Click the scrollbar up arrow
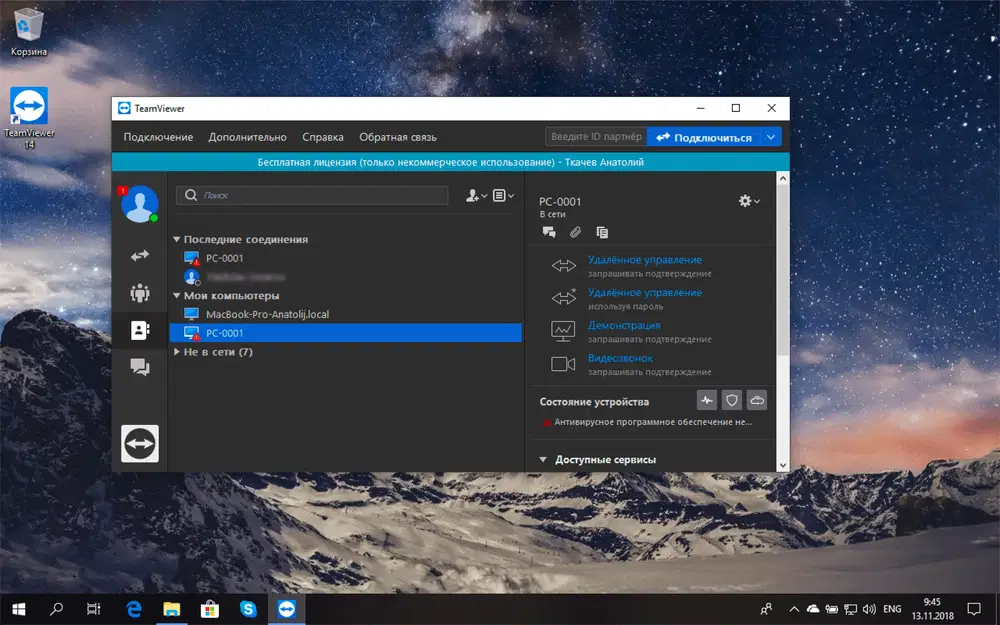 point(783,179)
